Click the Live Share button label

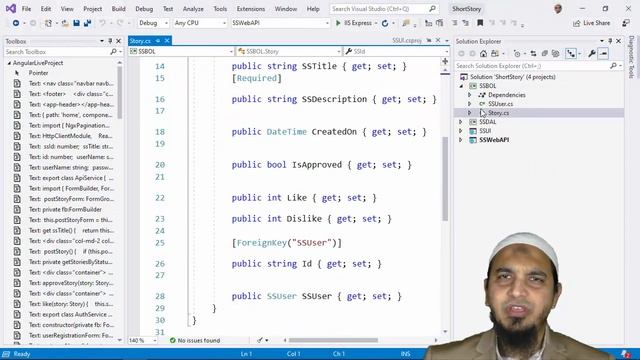596,23
